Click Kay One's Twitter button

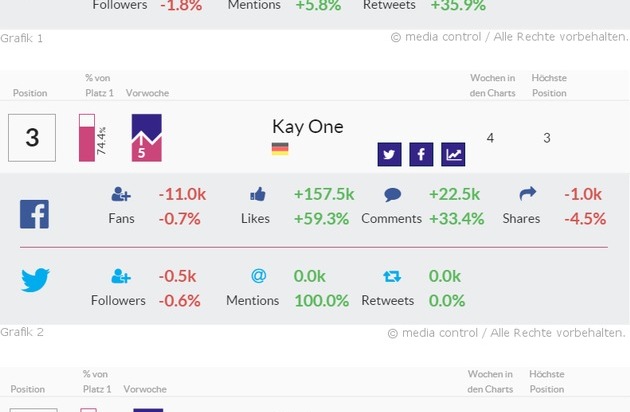pyautogui.click(x=389, y=154)
